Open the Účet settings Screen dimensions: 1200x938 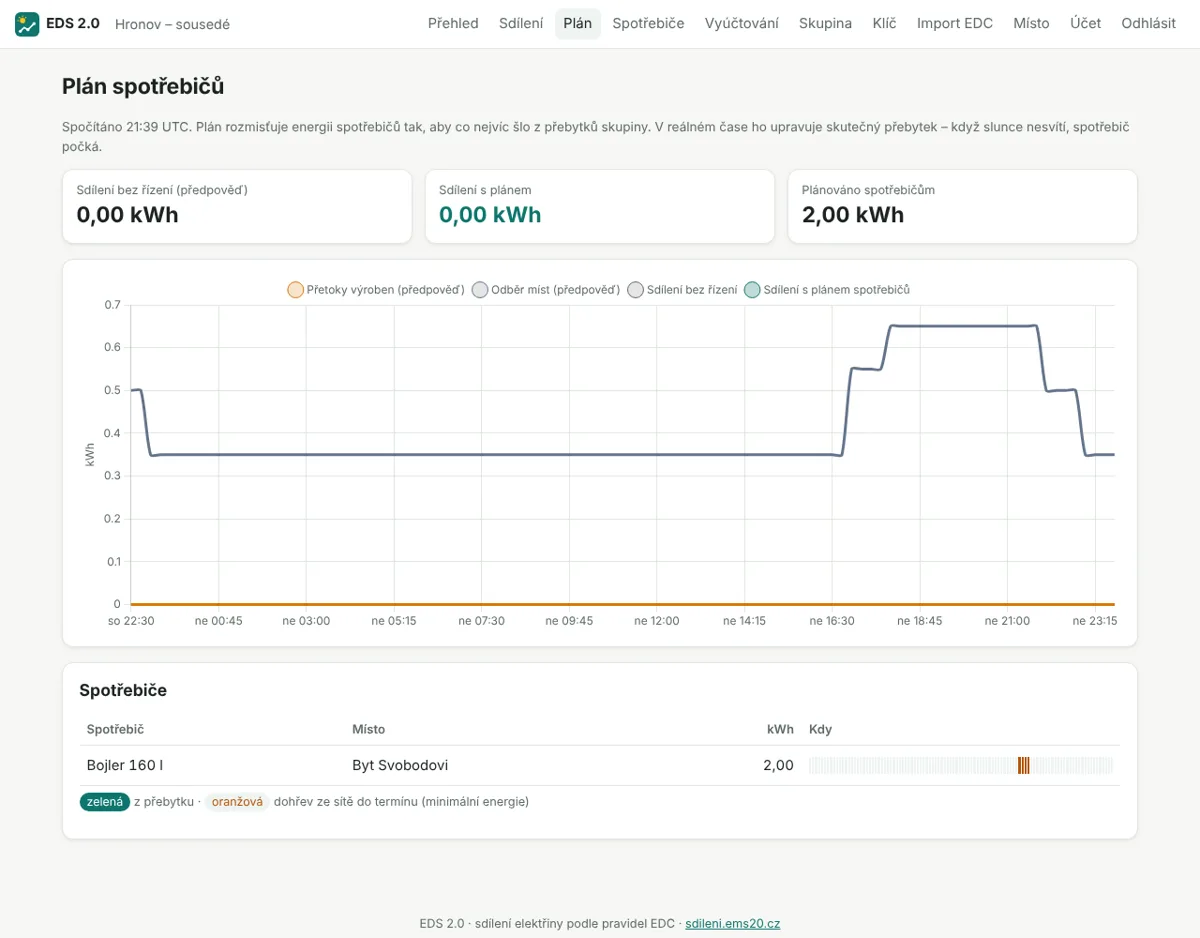pos(1085,23)
